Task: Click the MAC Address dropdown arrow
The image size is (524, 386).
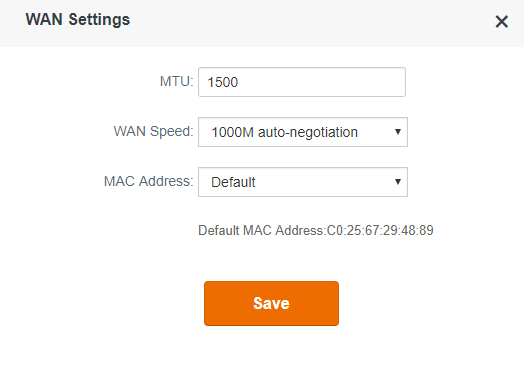Action: click(397, 181)
